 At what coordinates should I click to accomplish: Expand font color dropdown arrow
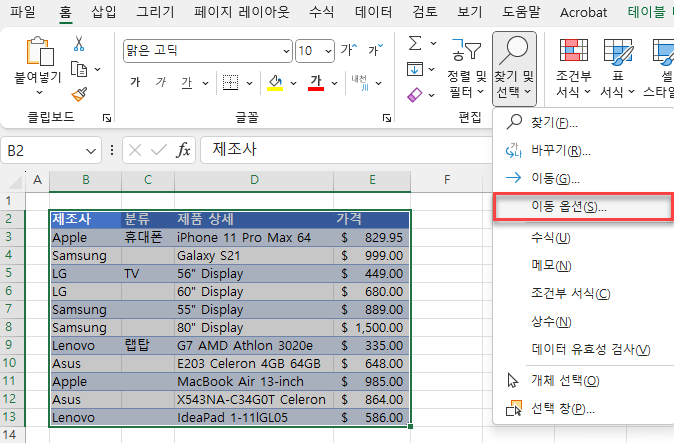(334, 83)
